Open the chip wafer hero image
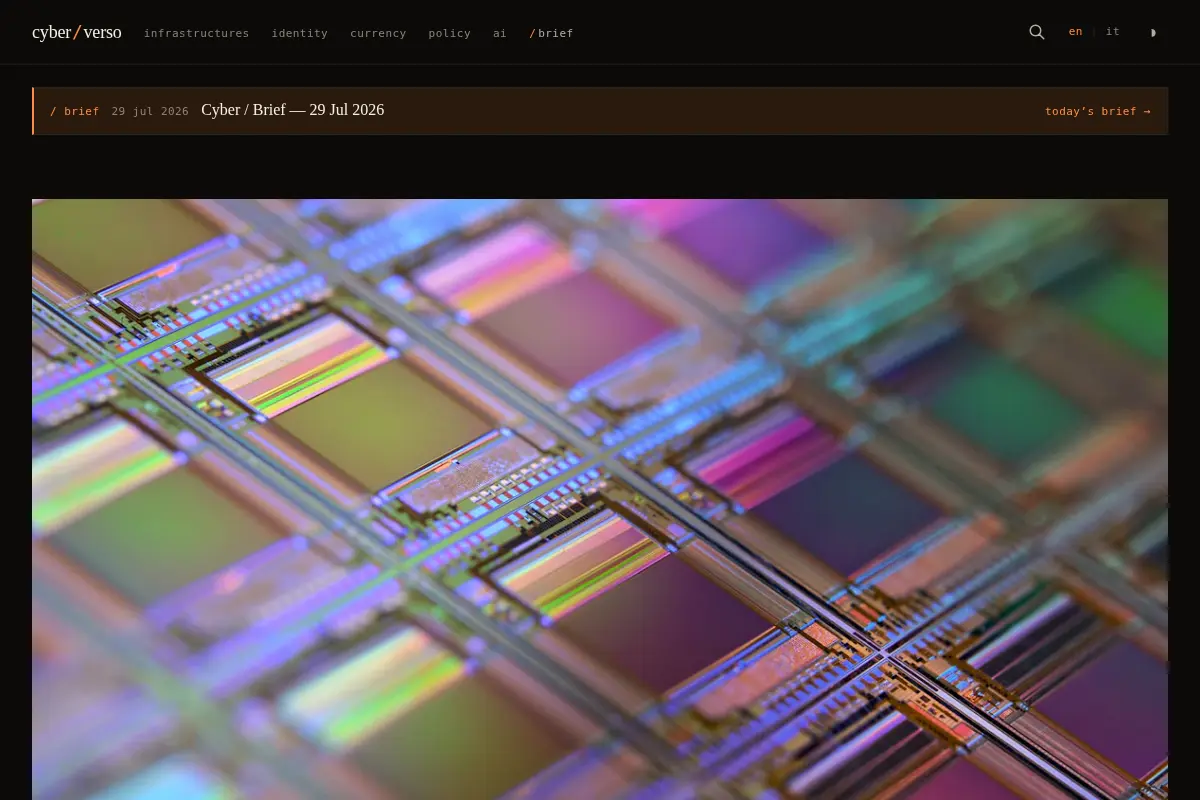The height and width of the screenshot is (800, 1200). pyautogui.click(x=600, y=499)
